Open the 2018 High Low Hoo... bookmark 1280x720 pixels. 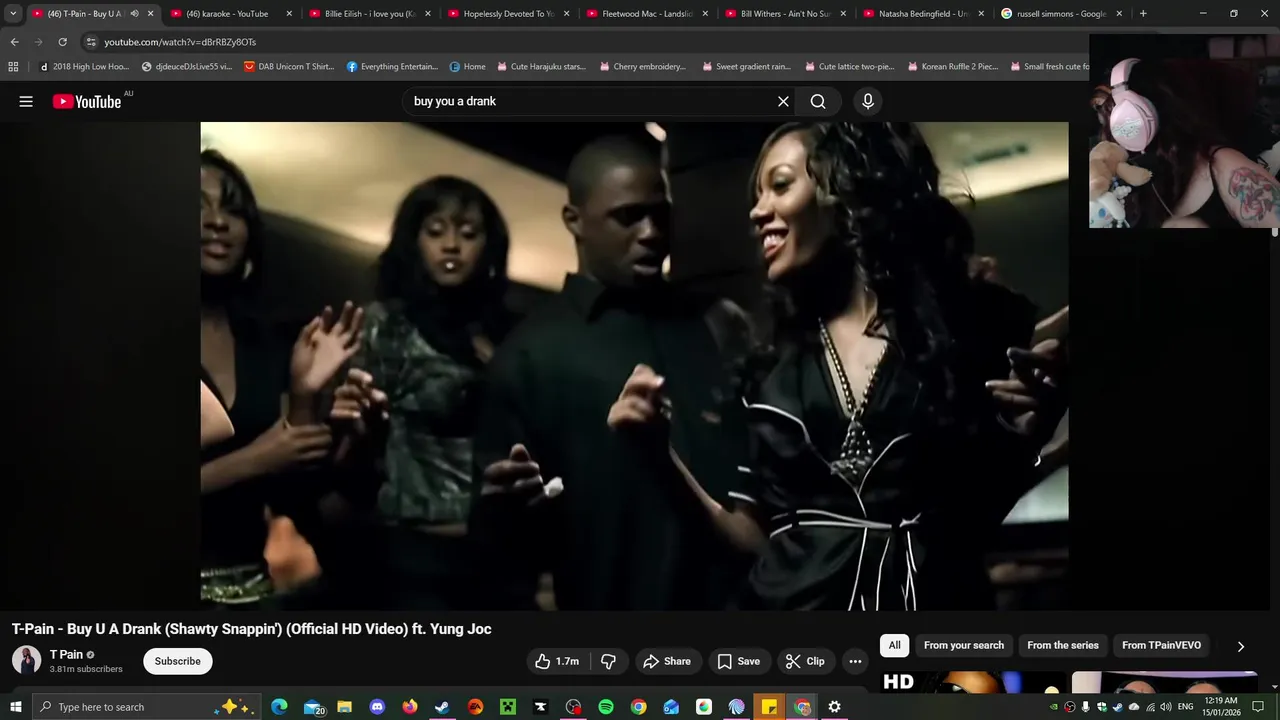coord(84,67)
